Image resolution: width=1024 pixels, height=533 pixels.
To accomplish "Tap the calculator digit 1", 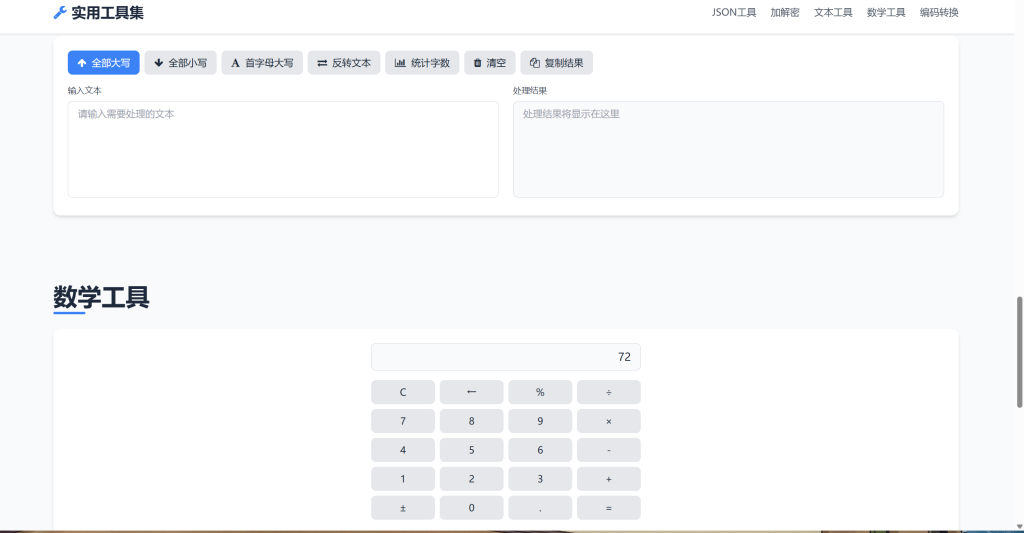I will pyautogui.click(x=403, y=479).
